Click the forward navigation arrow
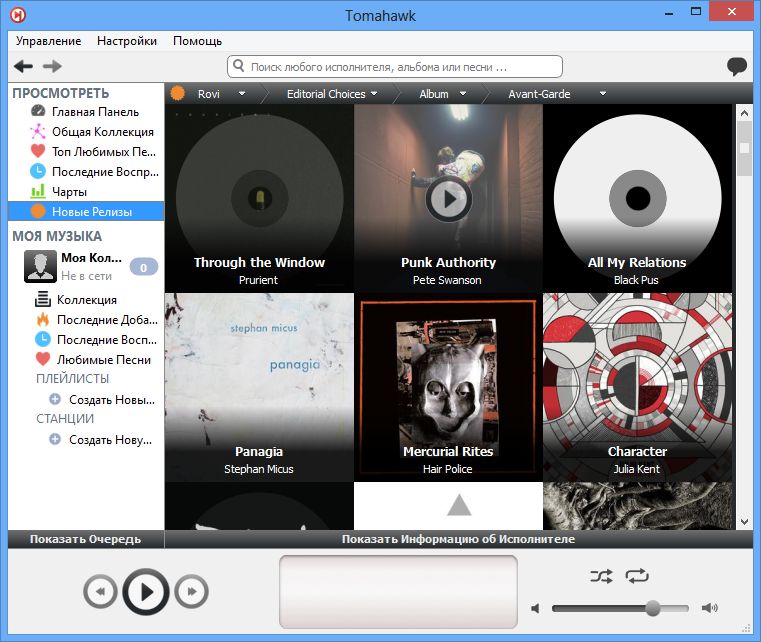 click(x=52, y=66)
